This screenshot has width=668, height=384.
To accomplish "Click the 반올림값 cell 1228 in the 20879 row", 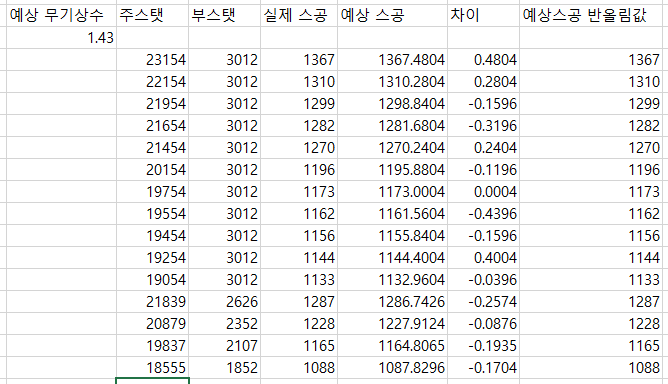I will (591, 323).
